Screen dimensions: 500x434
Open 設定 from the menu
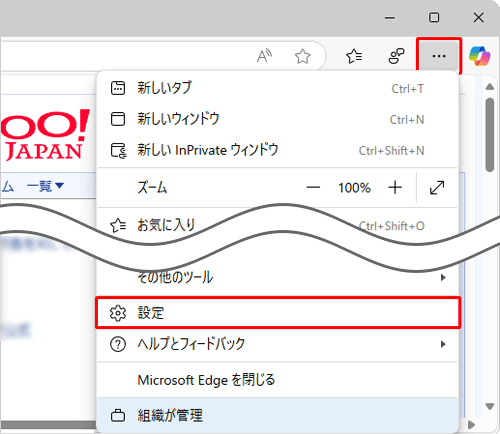278,313
